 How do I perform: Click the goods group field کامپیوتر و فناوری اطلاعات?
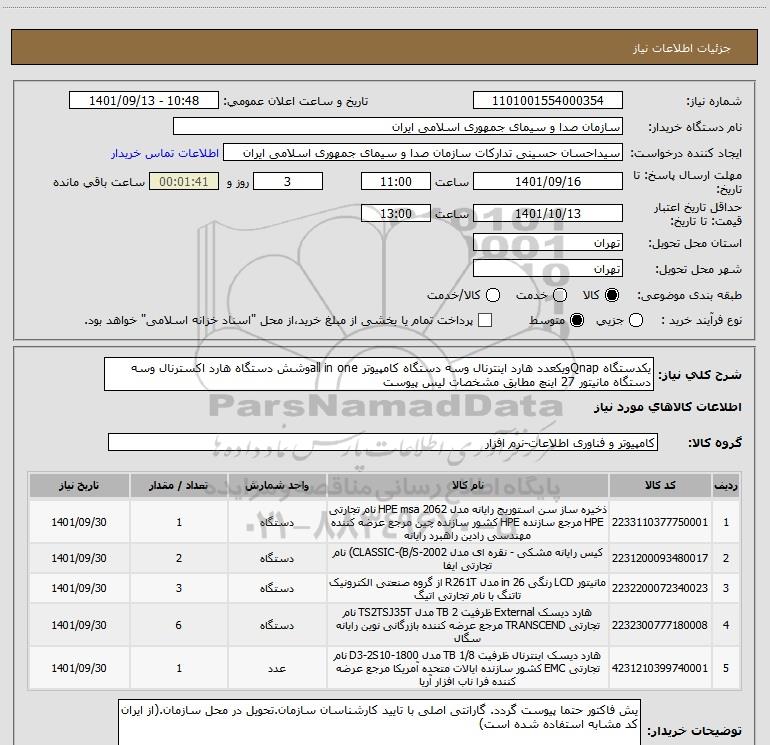pos(383,442)
